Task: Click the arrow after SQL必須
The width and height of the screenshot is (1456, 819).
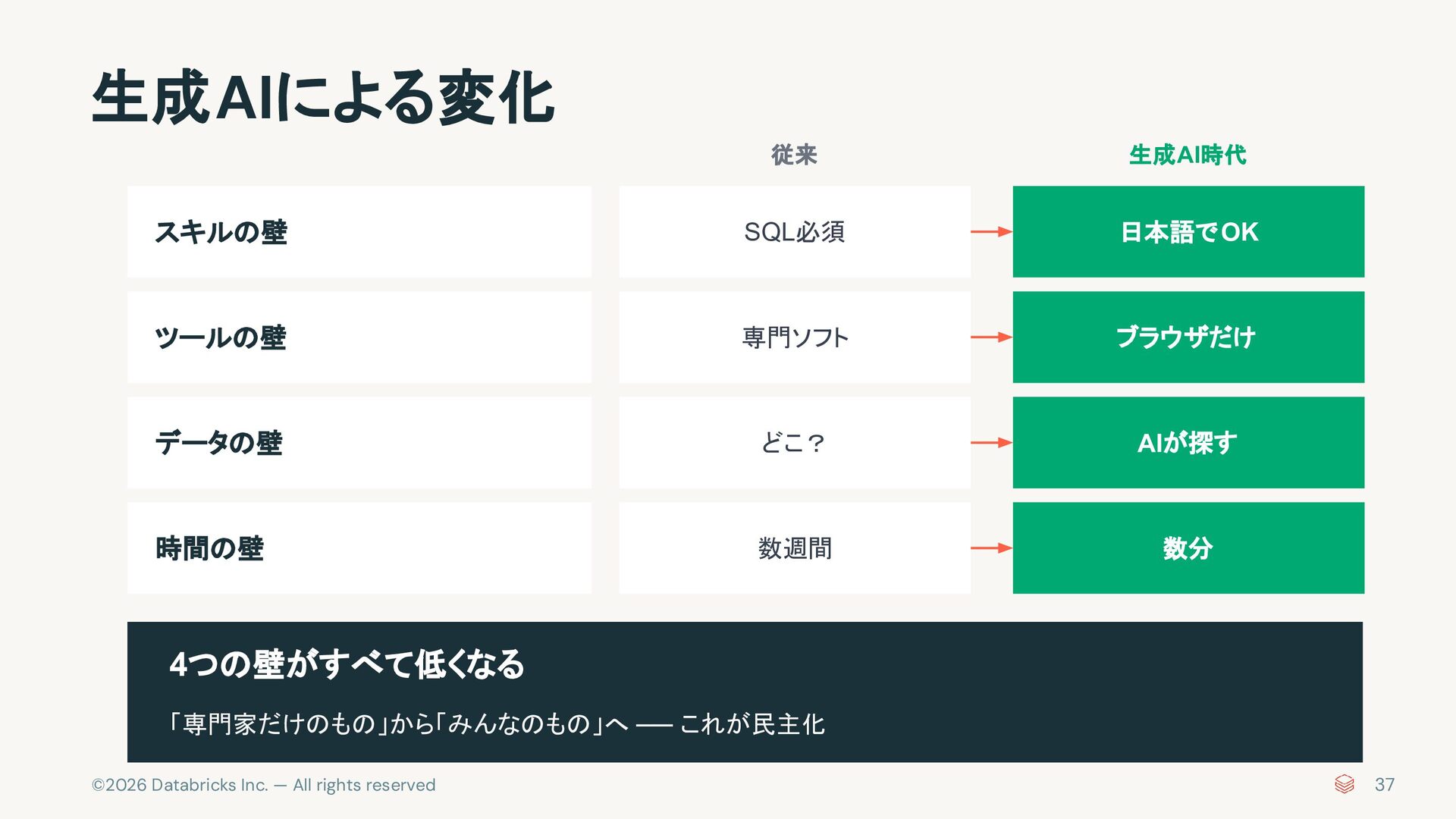Action: [991, 231]
